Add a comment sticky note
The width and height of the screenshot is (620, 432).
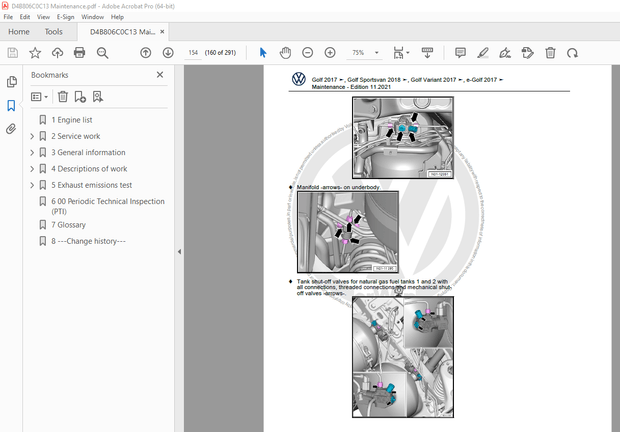coord(460,53)
